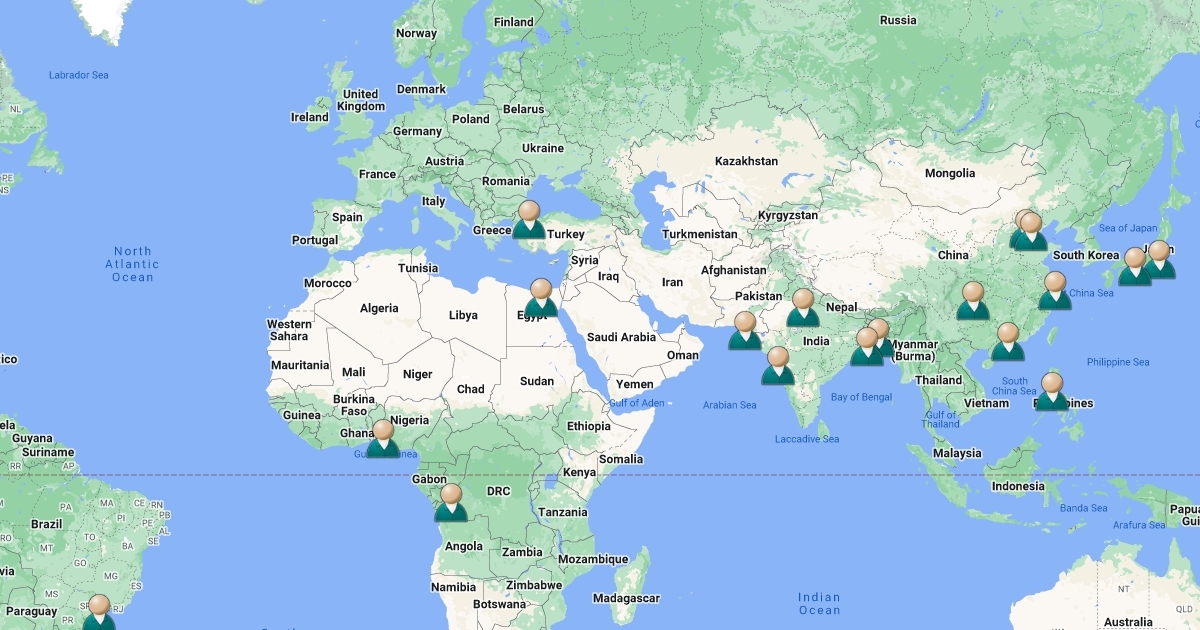Click the person marker on China's southern coast
This screenshot has height=630, width=1200.
[x=1008, y=342]
